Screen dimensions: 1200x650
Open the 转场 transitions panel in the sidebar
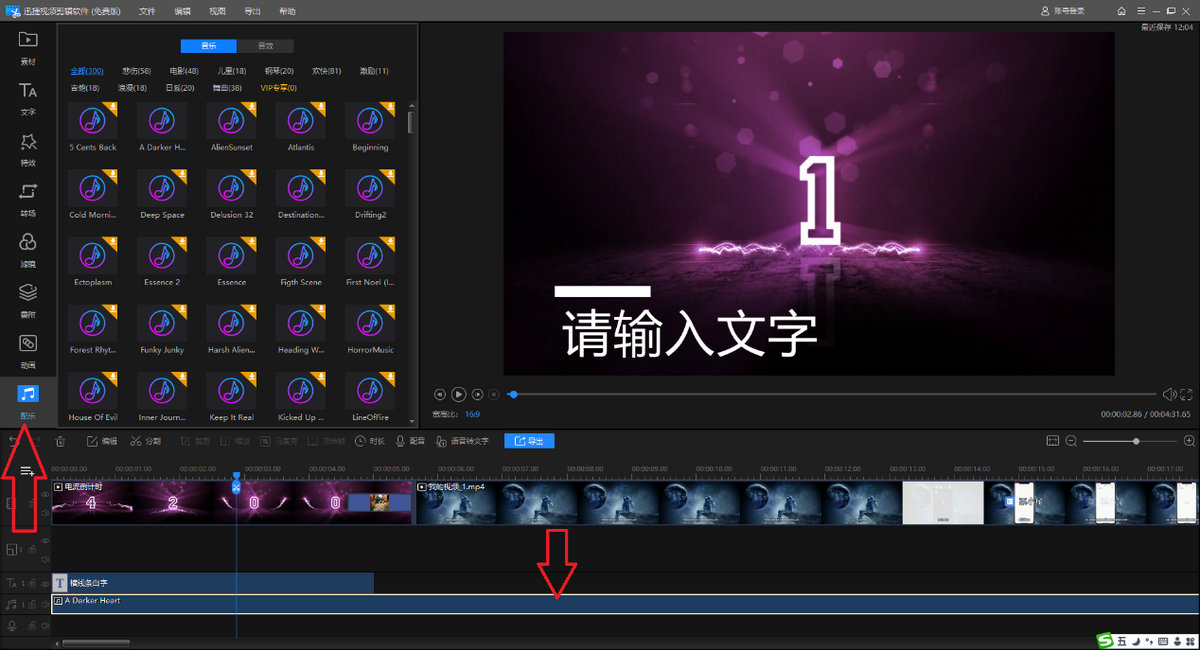click(x=28, y=198)
